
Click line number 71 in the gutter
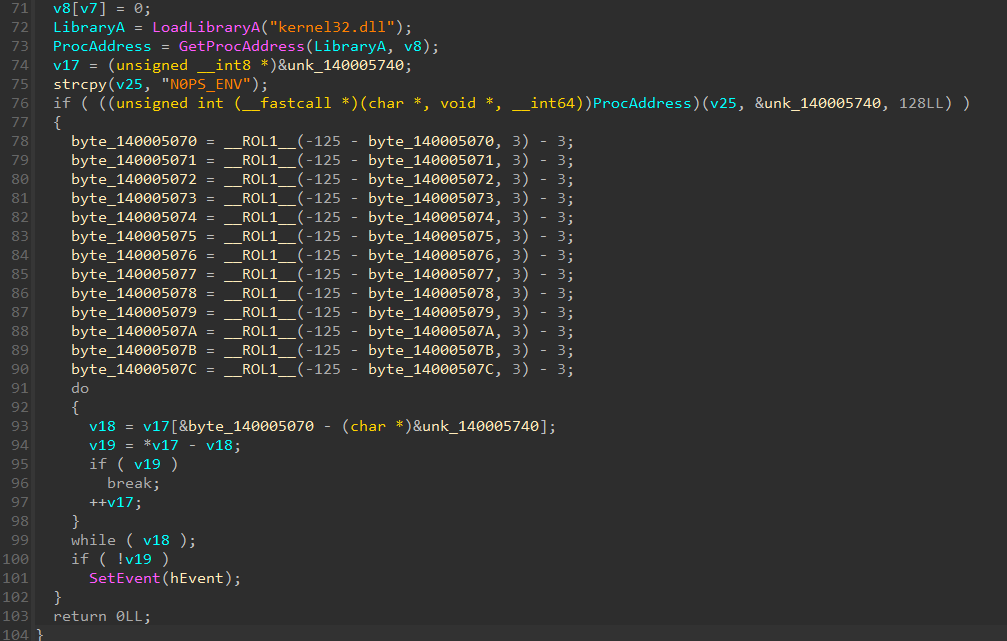coord(20,8)
